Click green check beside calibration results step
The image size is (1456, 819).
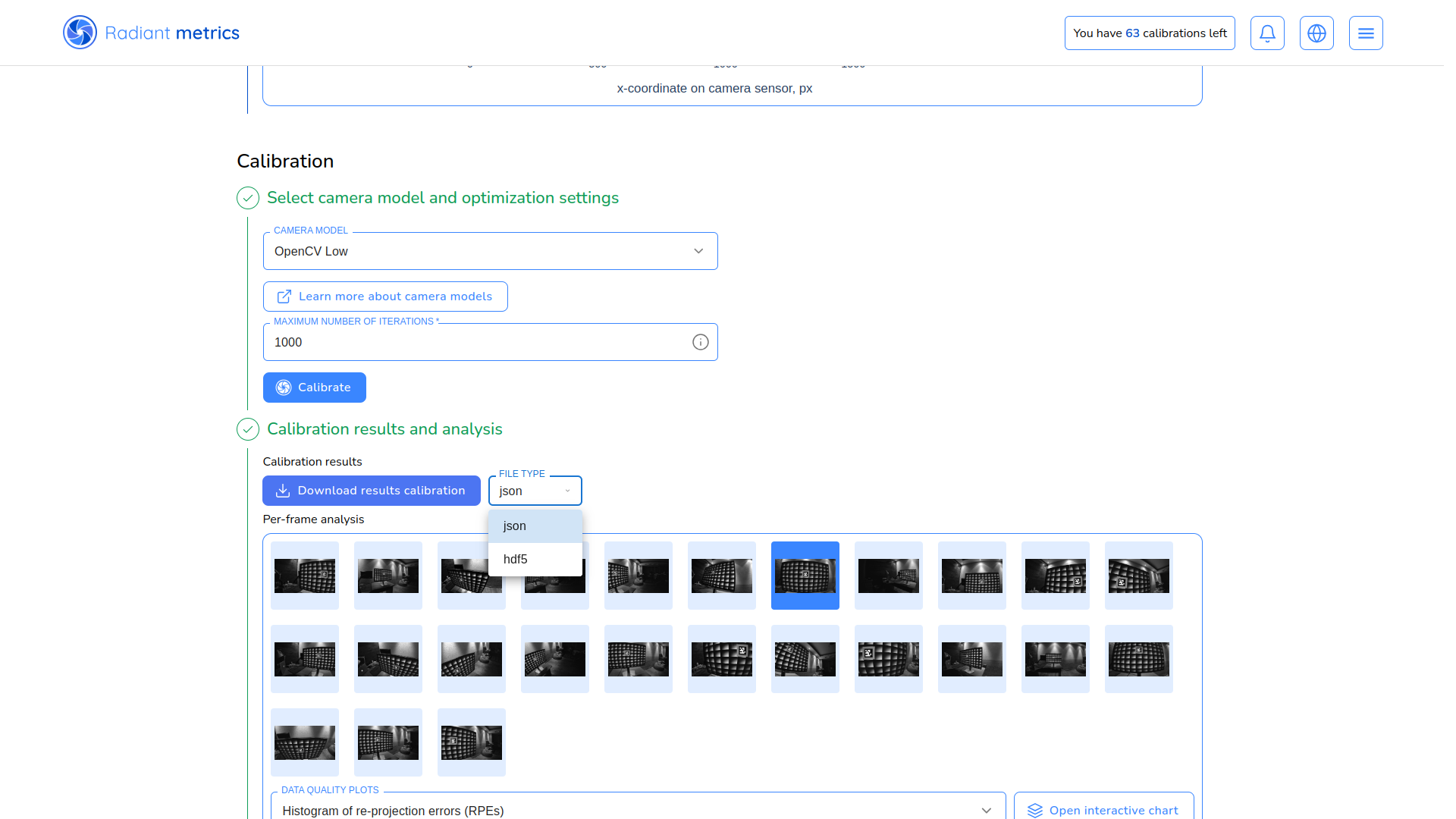(x=248, y=429)
